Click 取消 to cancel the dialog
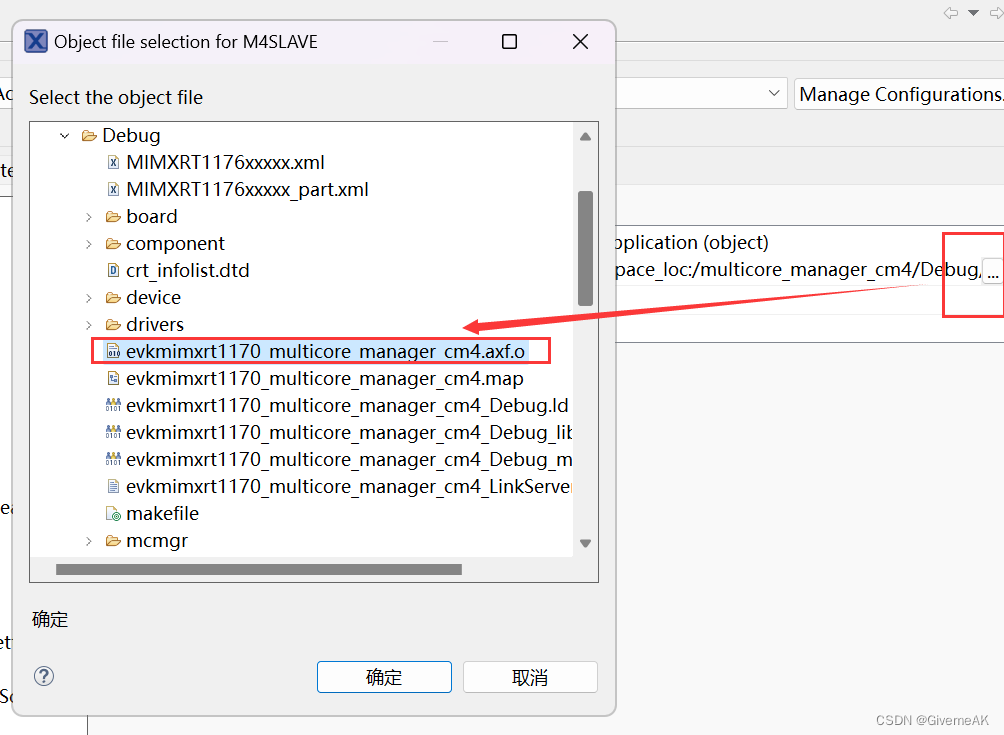 coord(530,676)
